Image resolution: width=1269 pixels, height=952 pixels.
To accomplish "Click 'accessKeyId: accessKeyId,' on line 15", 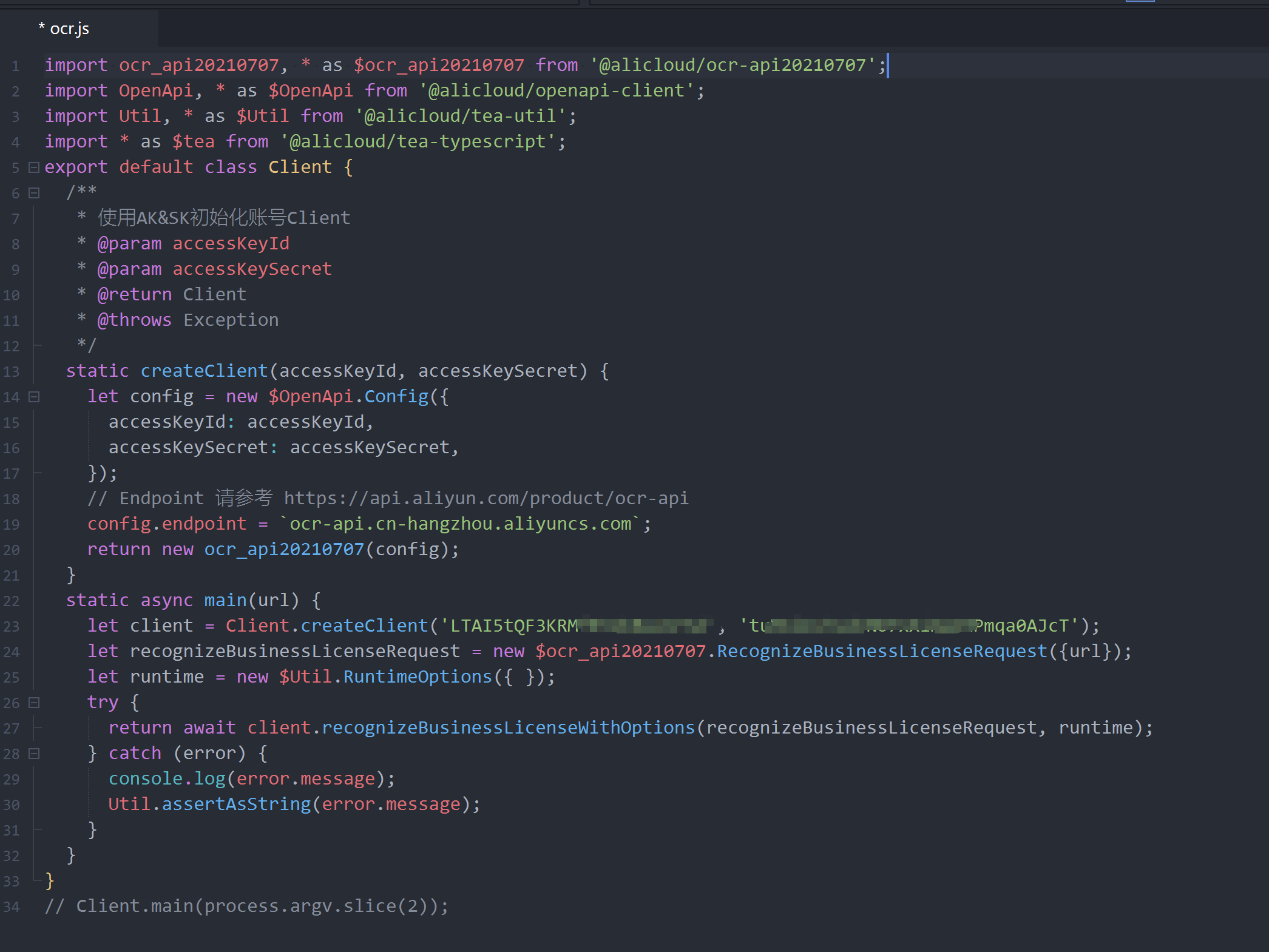I will pyautogui.click(x=241, y=422).
